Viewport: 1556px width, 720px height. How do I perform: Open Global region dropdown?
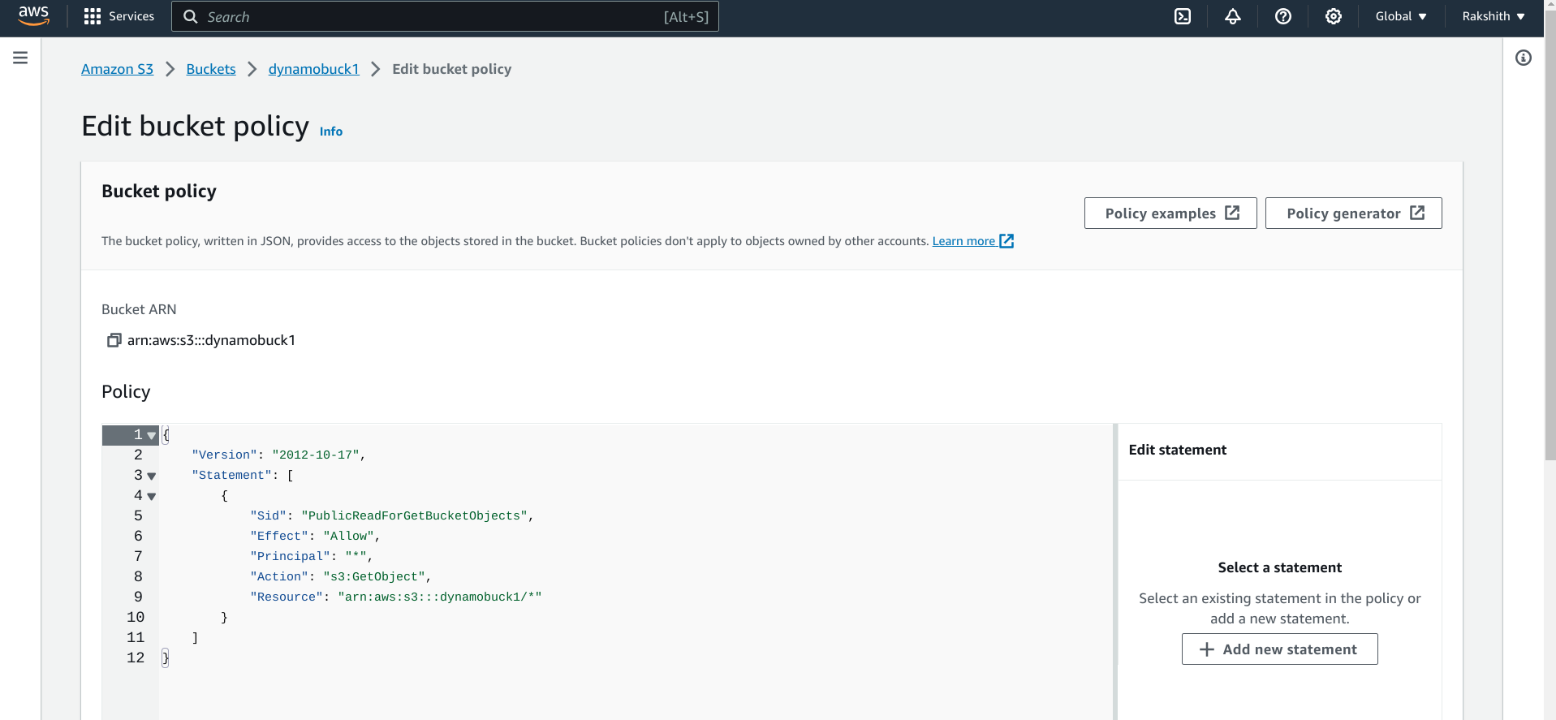[1401, 16]
